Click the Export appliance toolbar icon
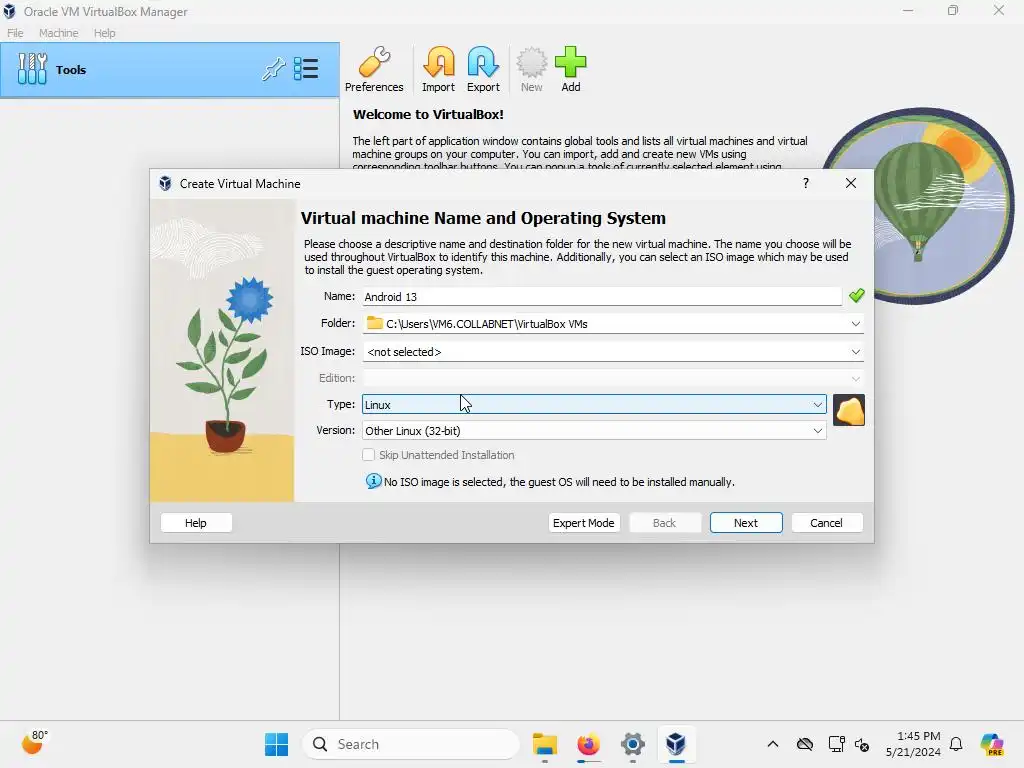This screenshot has height=768, width=1024. click(x=483, y=70)
